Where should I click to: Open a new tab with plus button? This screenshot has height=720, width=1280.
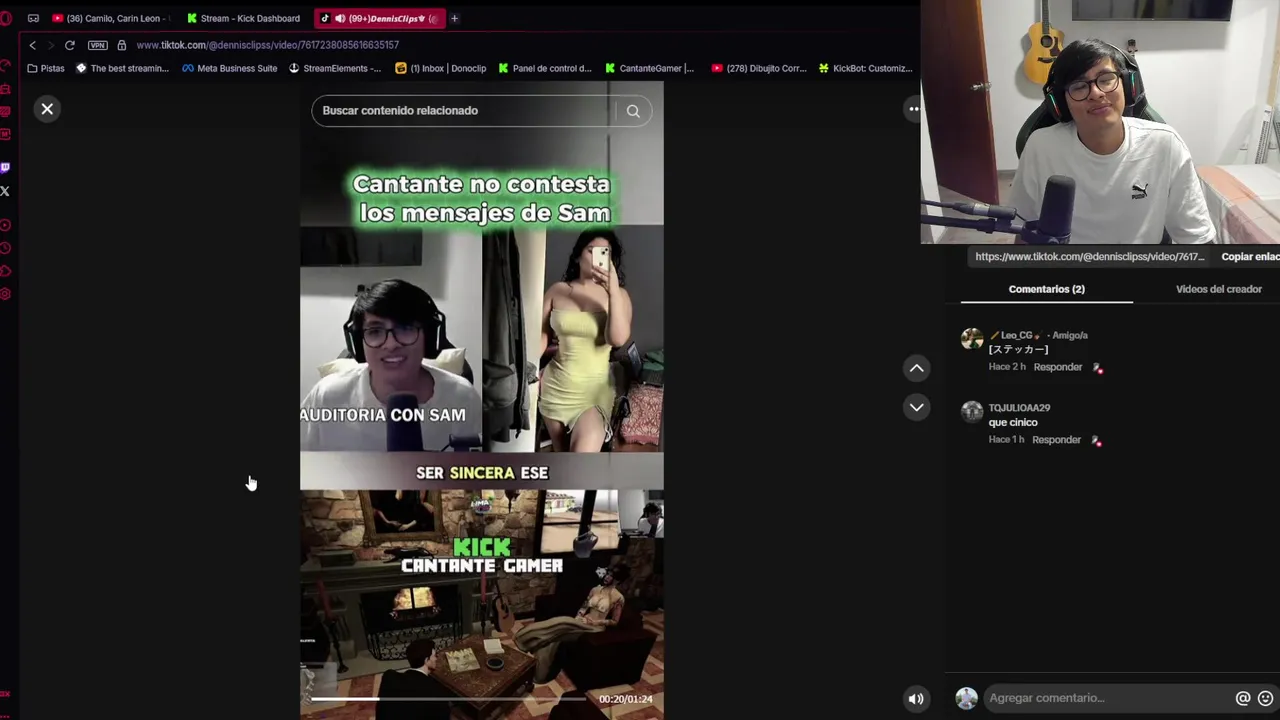pos(454,18)
